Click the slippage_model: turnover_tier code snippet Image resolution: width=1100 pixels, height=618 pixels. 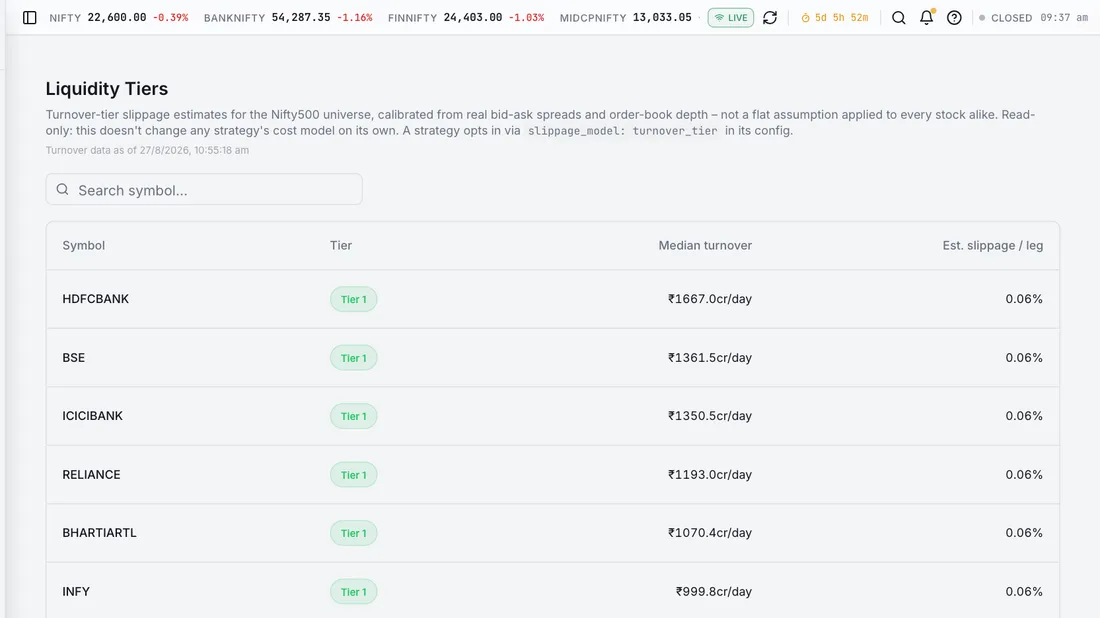(622, 130)
